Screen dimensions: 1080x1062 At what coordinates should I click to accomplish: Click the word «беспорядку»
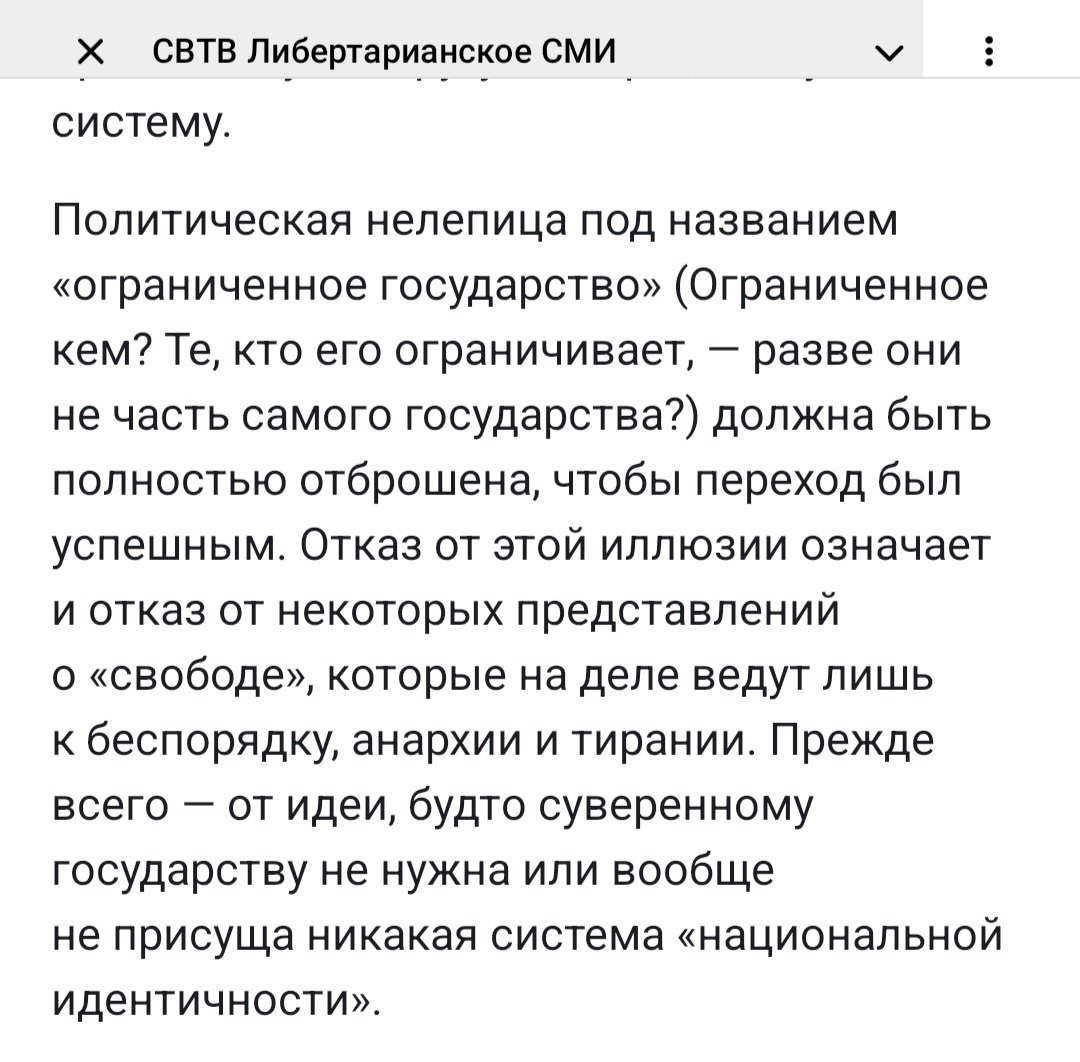[212, 742]
